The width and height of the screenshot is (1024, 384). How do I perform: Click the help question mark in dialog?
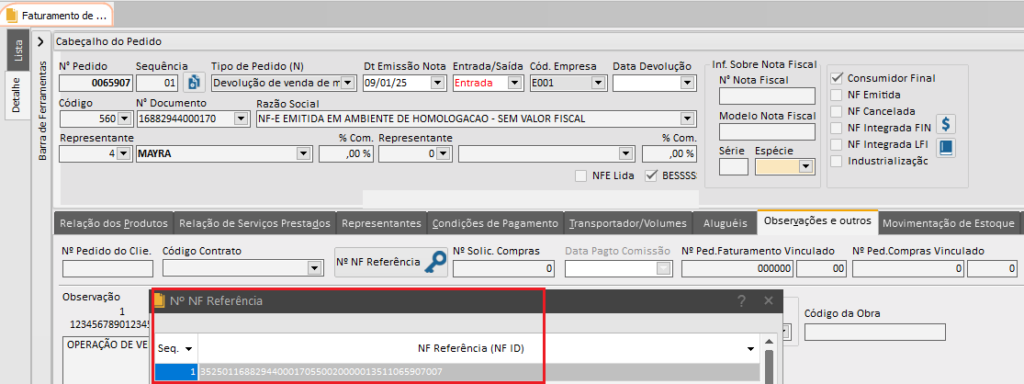741,301
